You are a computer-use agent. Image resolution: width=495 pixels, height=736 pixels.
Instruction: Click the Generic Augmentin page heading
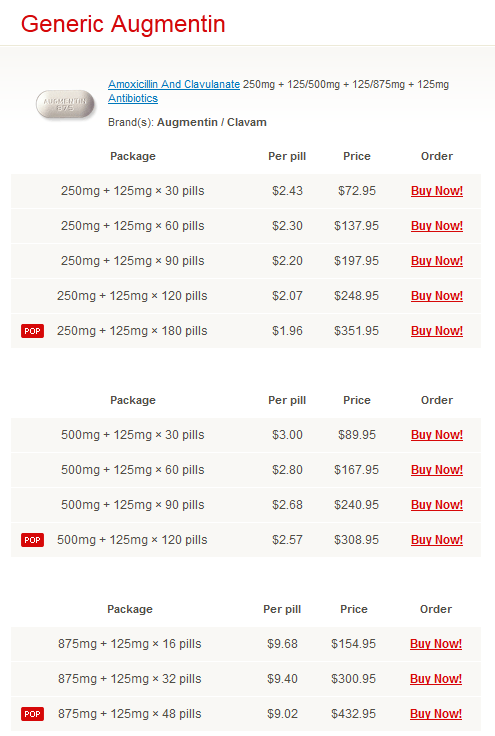123,24
